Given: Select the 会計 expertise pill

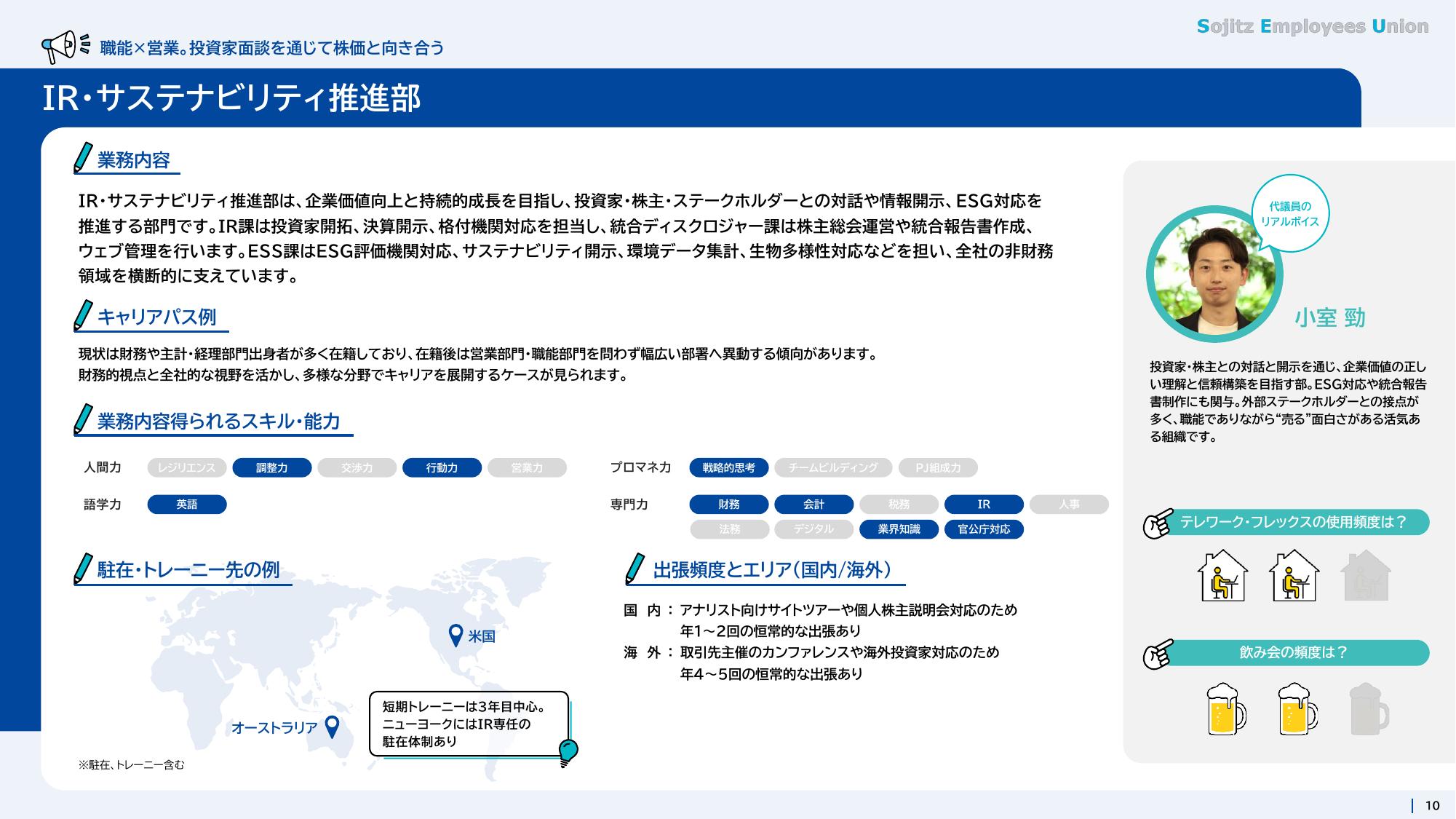Looking at the screenshot, I should point(814,505).
